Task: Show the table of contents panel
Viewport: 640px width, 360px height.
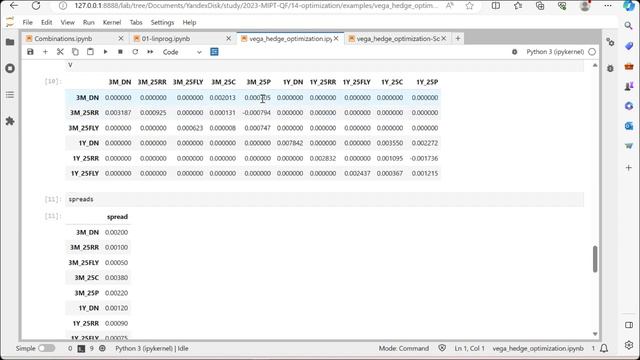Action: 10,95
